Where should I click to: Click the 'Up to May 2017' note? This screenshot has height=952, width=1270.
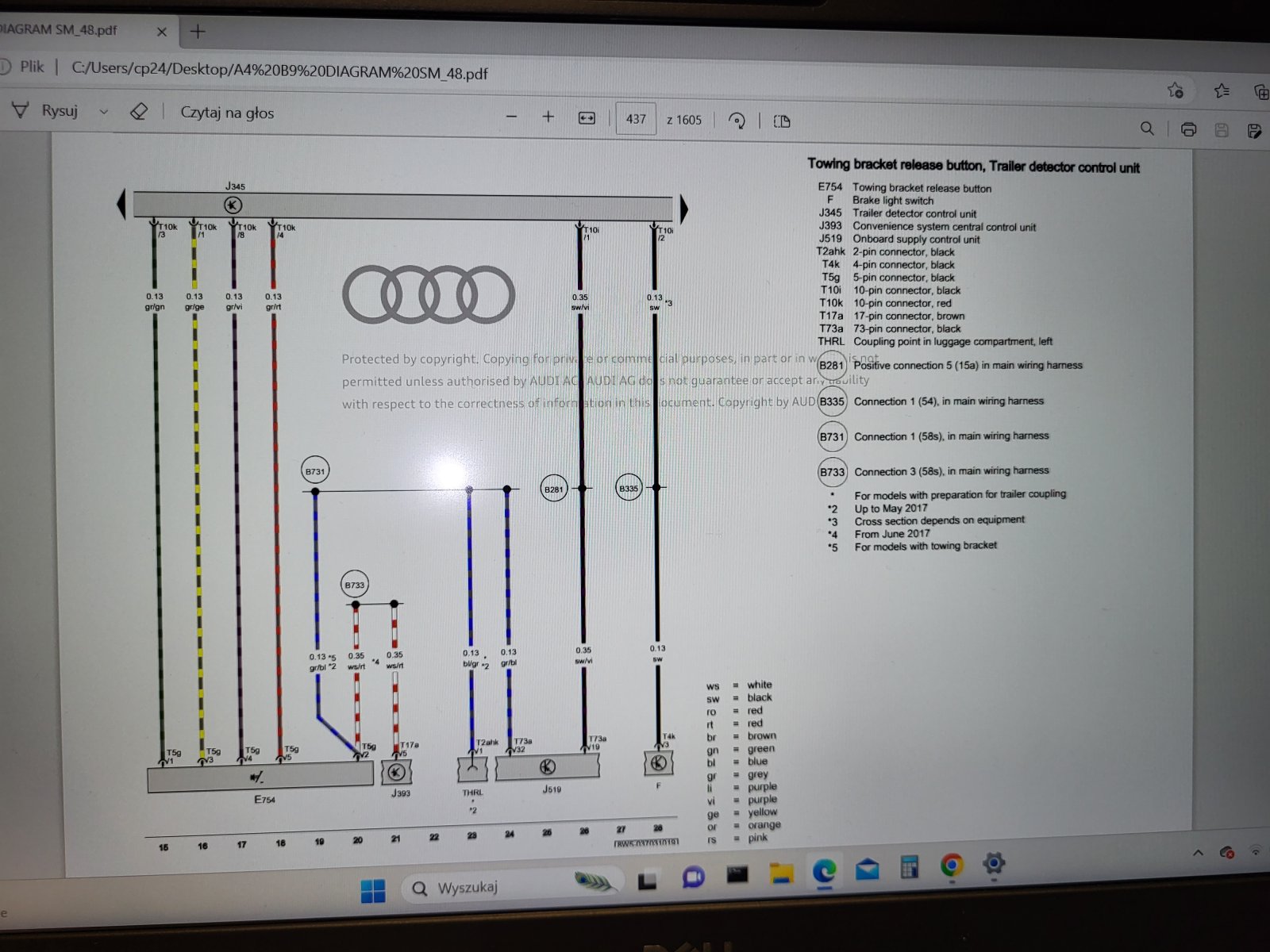click(891, 509)
